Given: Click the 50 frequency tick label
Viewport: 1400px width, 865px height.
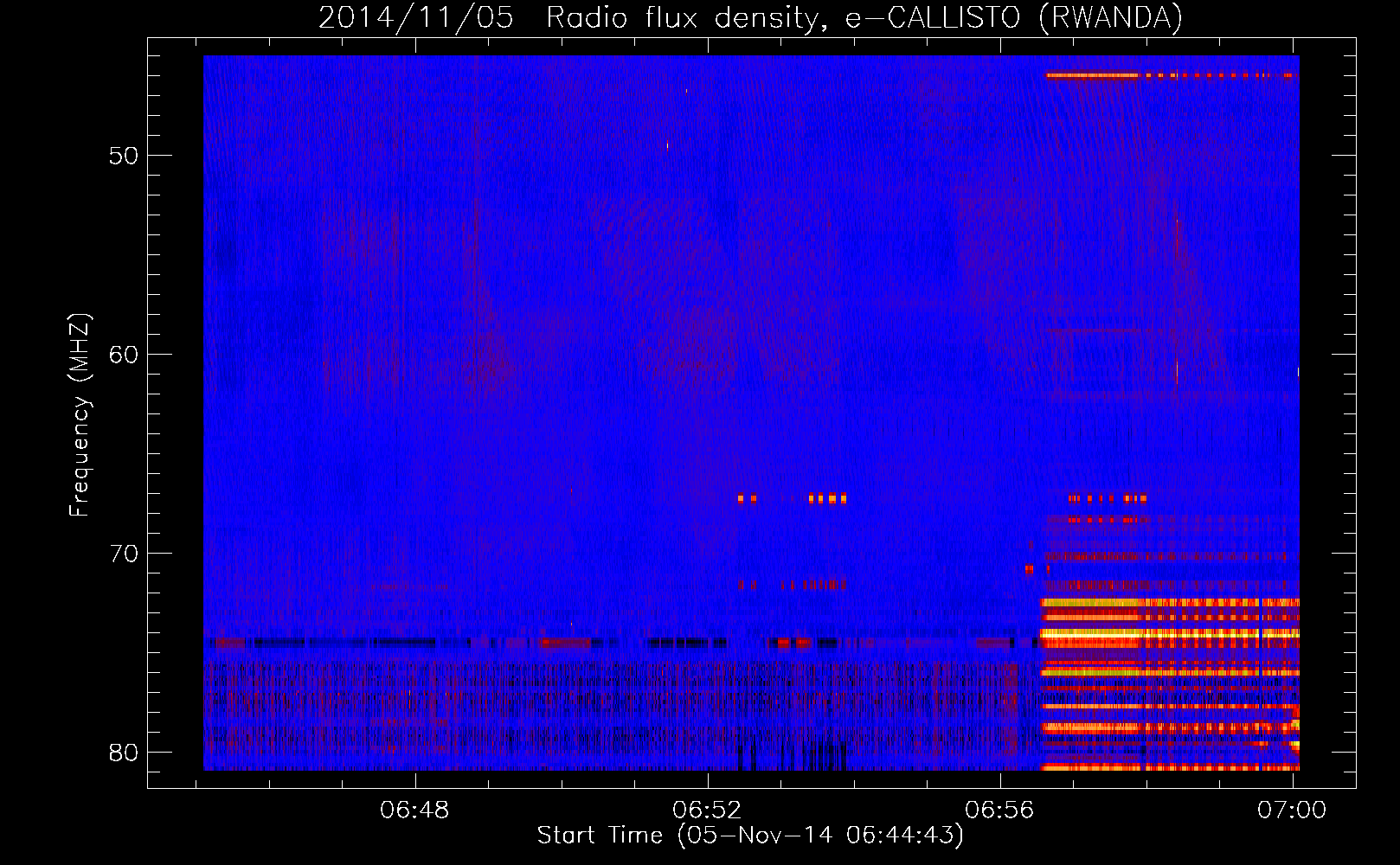Looking at the screenshot, I should click(x=124, y=157).
